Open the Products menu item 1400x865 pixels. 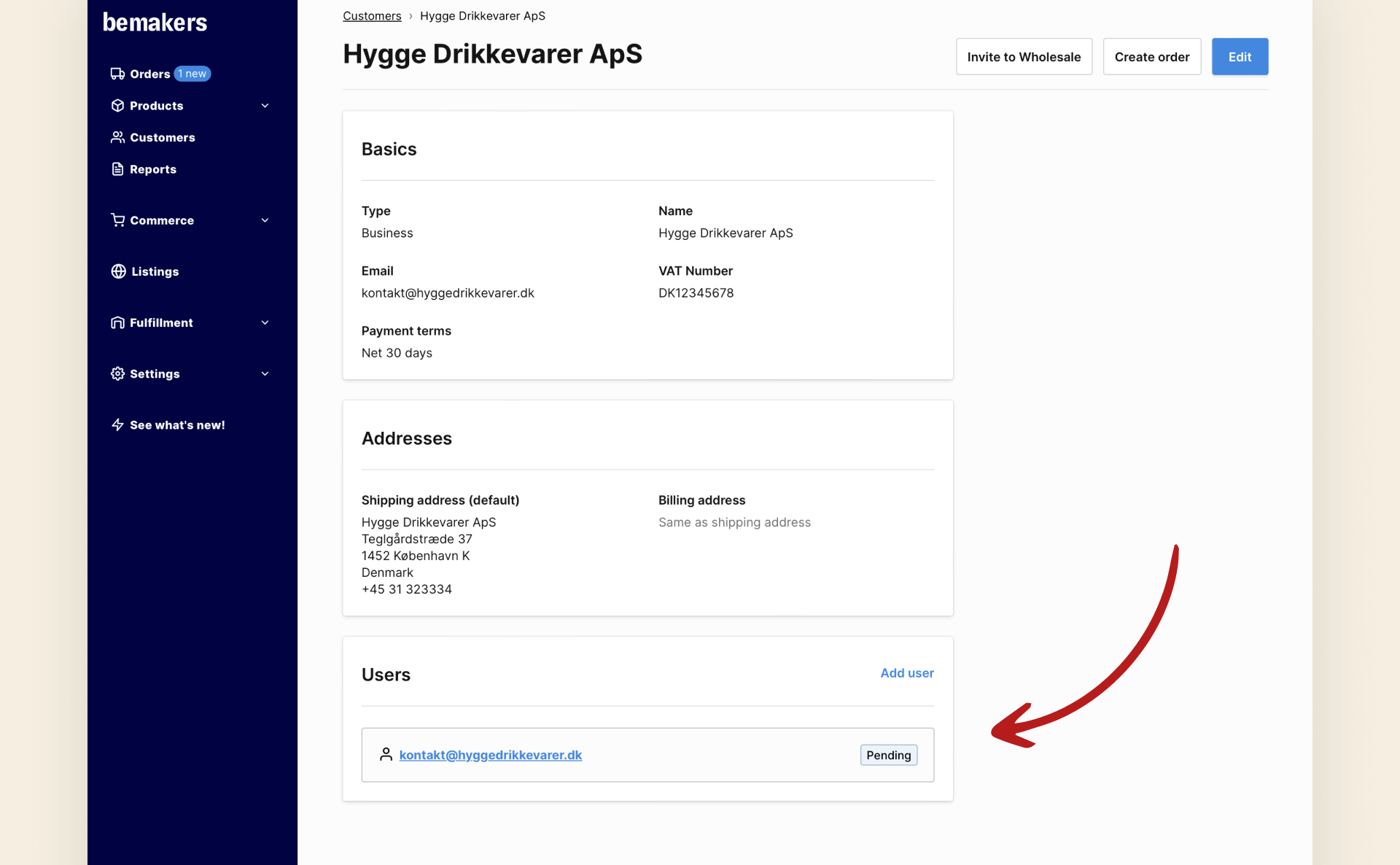point(156,106)
